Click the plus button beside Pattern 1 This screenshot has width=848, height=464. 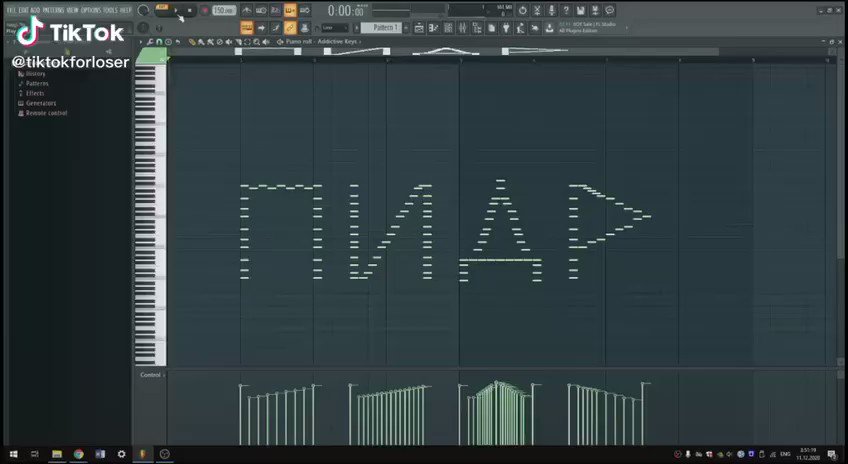point(406,28)
